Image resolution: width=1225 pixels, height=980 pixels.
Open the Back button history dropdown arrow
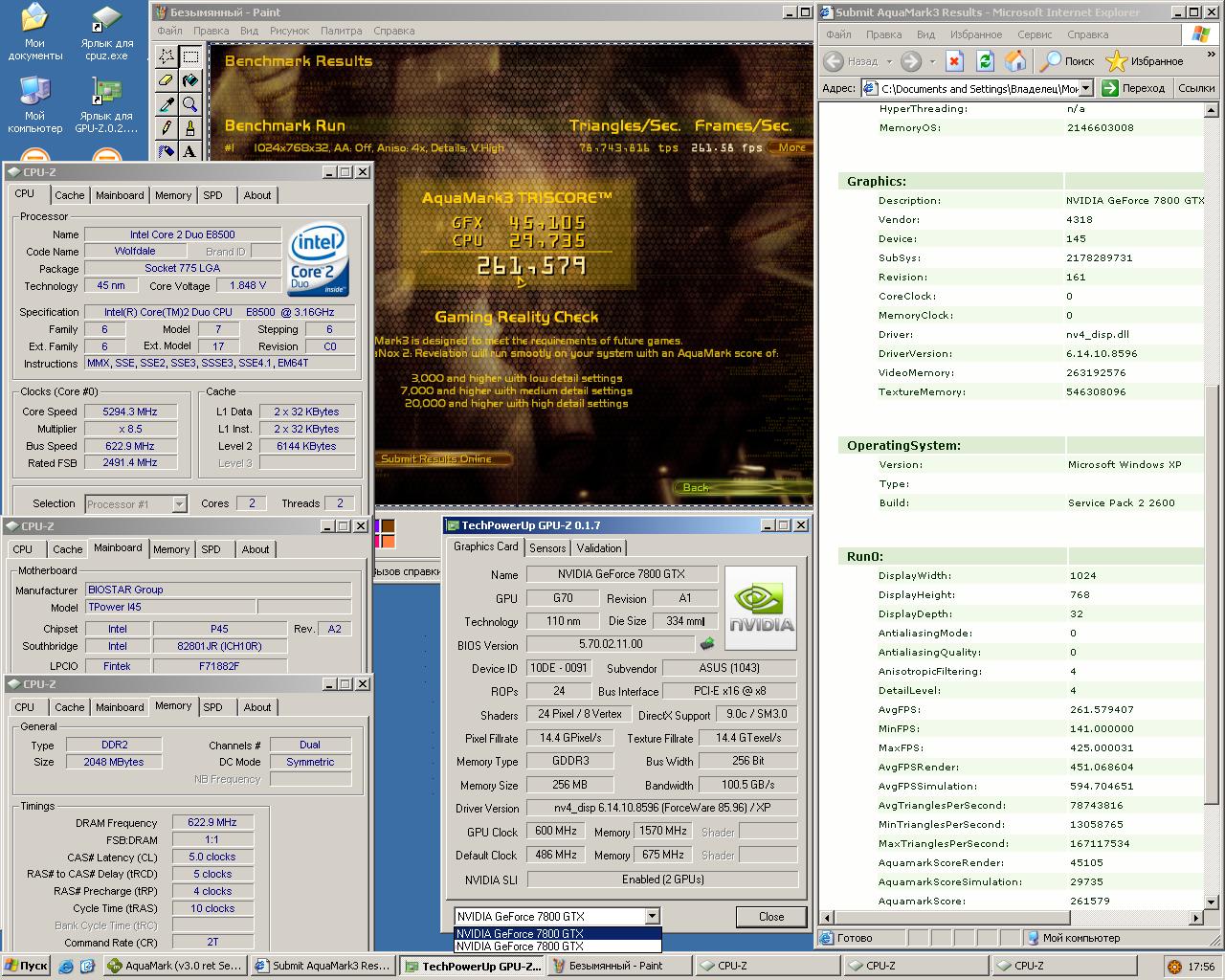[x=889, y=61]
